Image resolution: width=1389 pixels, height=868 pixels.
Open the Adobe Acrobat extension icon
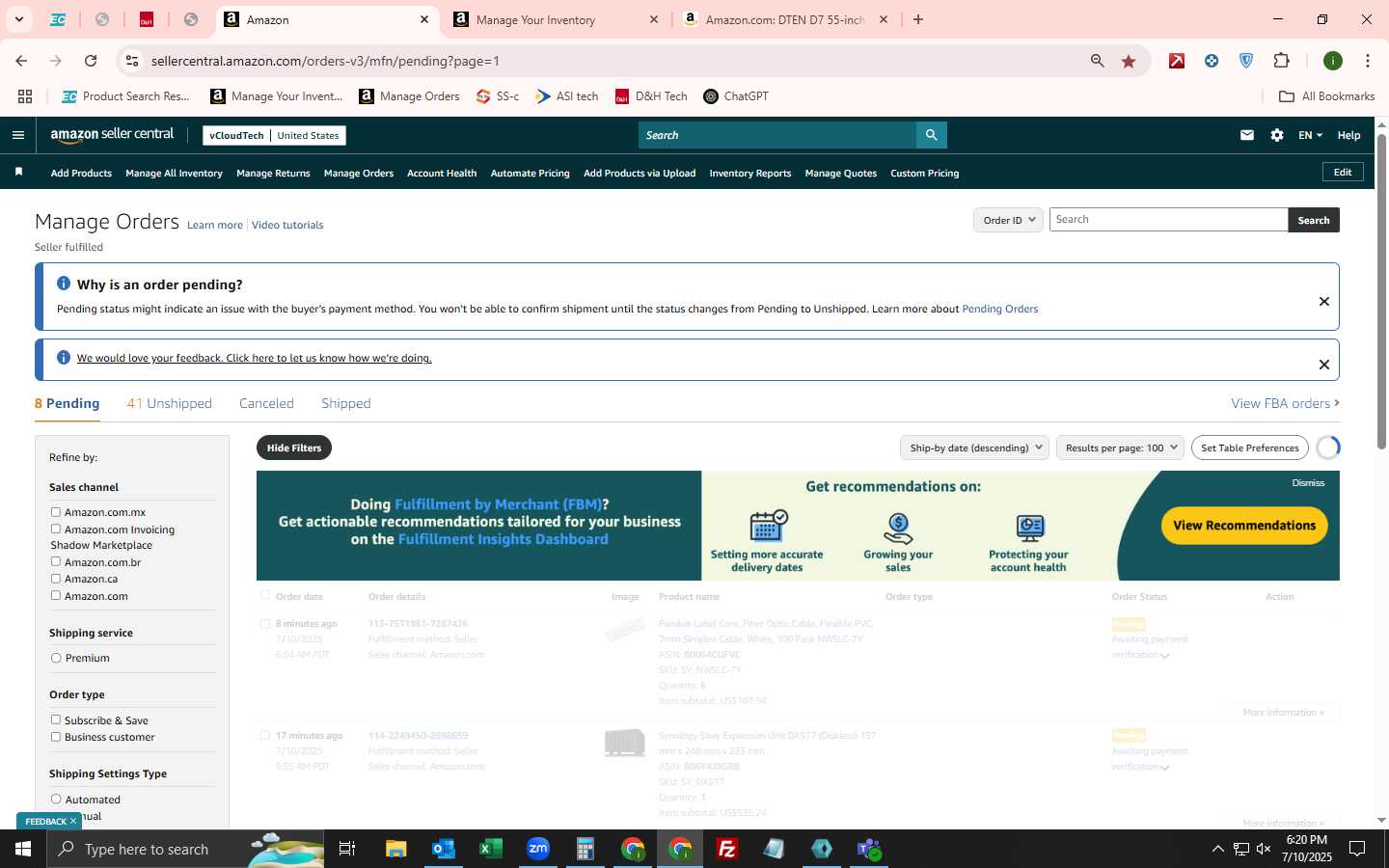(1177, 61)
